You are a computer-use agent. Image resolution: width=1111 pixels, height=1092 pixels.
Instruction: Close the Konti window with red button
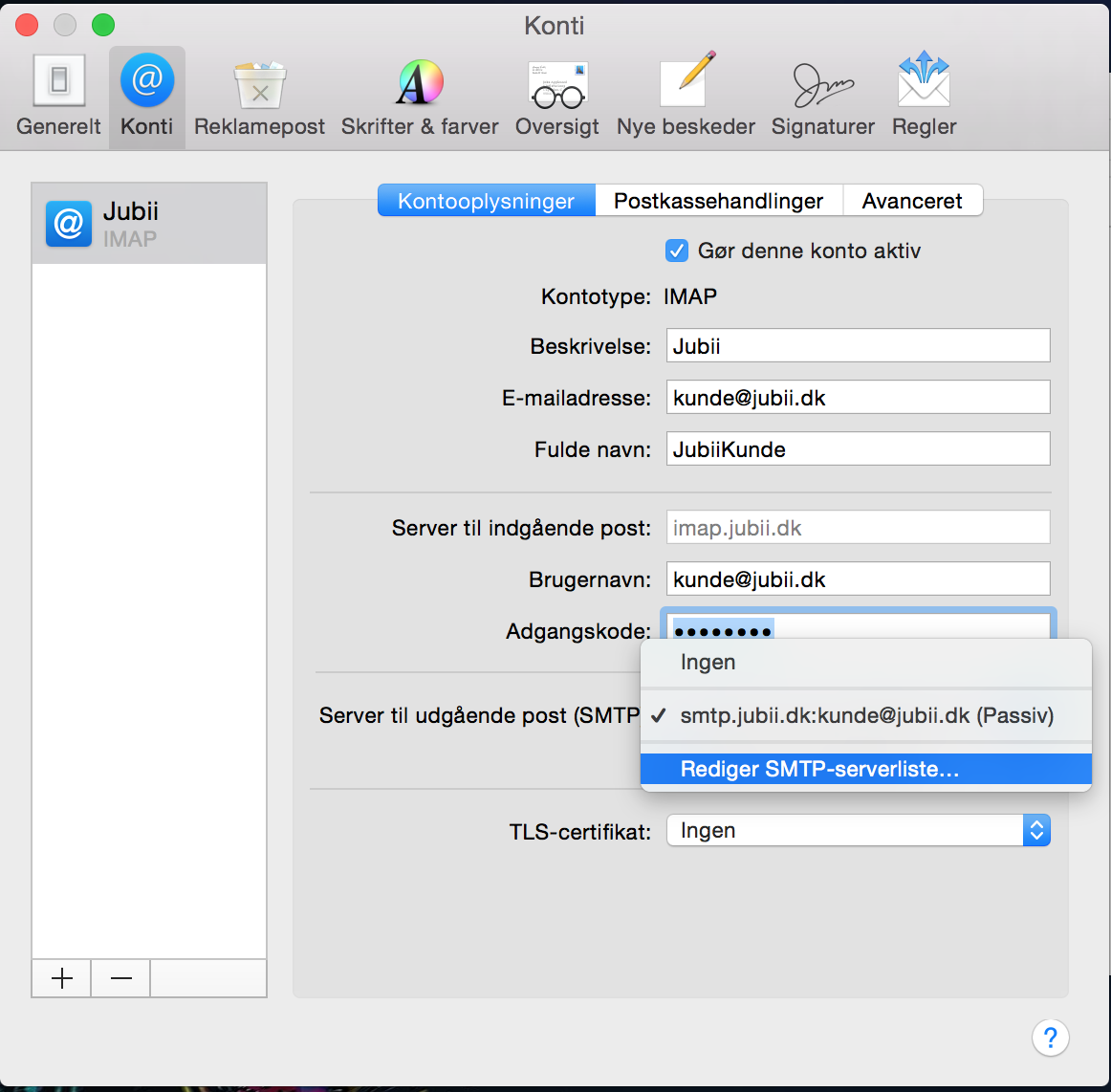point(27,25)
